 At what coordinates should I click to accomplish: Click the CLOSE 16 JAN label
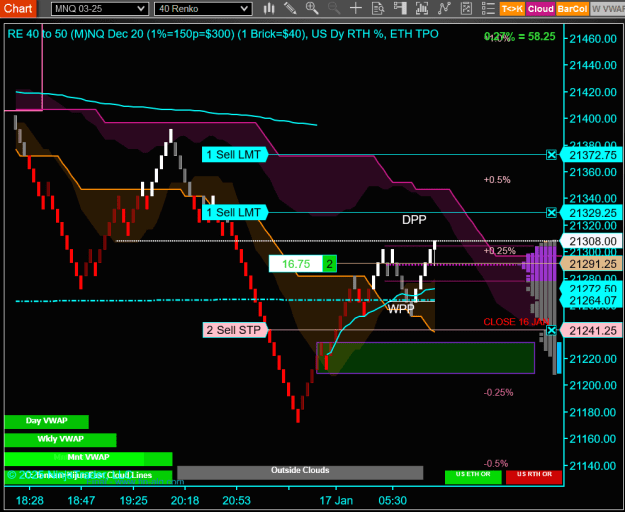click(516, 322)
